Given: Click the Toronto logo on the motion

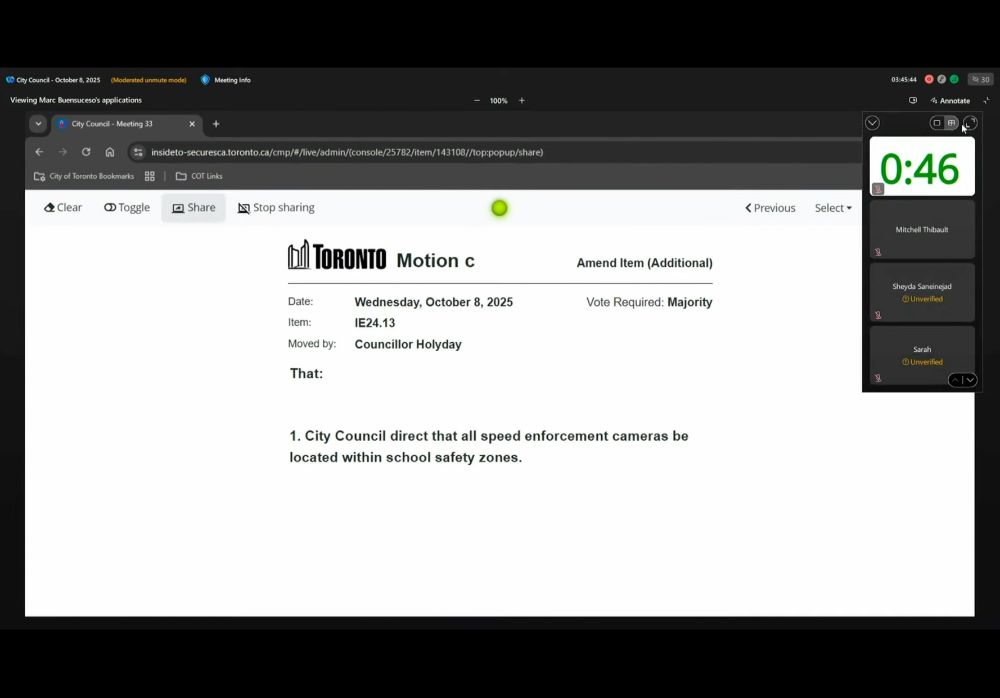Looking at the screenshot, I should [337, 255].
